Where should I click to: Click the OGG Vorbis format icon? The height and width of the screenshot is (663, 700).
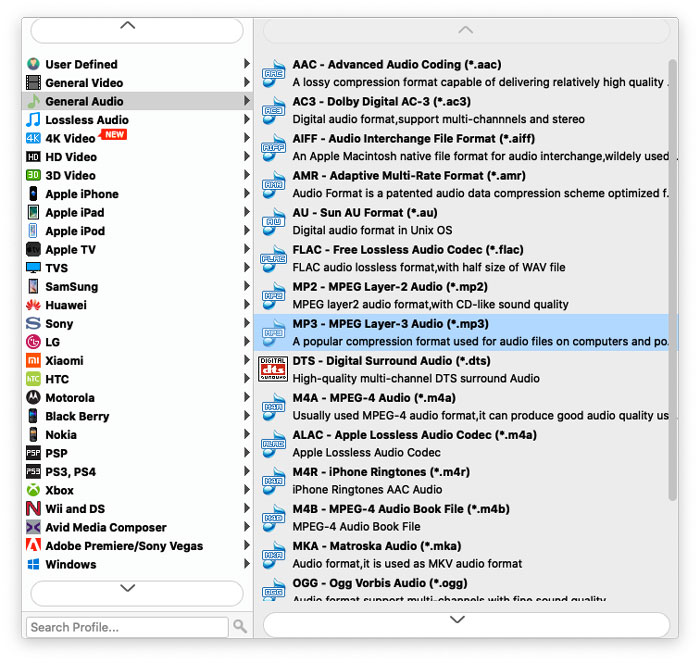[273, 589]
